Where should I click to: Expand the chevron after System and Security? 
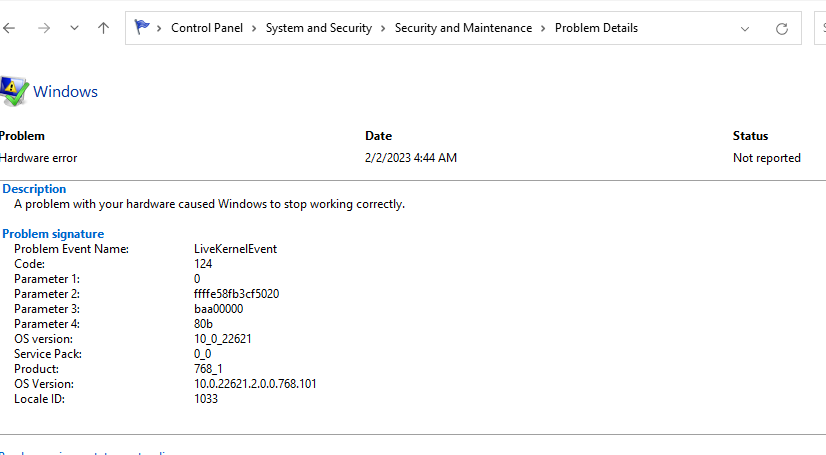tap(382, 28)
